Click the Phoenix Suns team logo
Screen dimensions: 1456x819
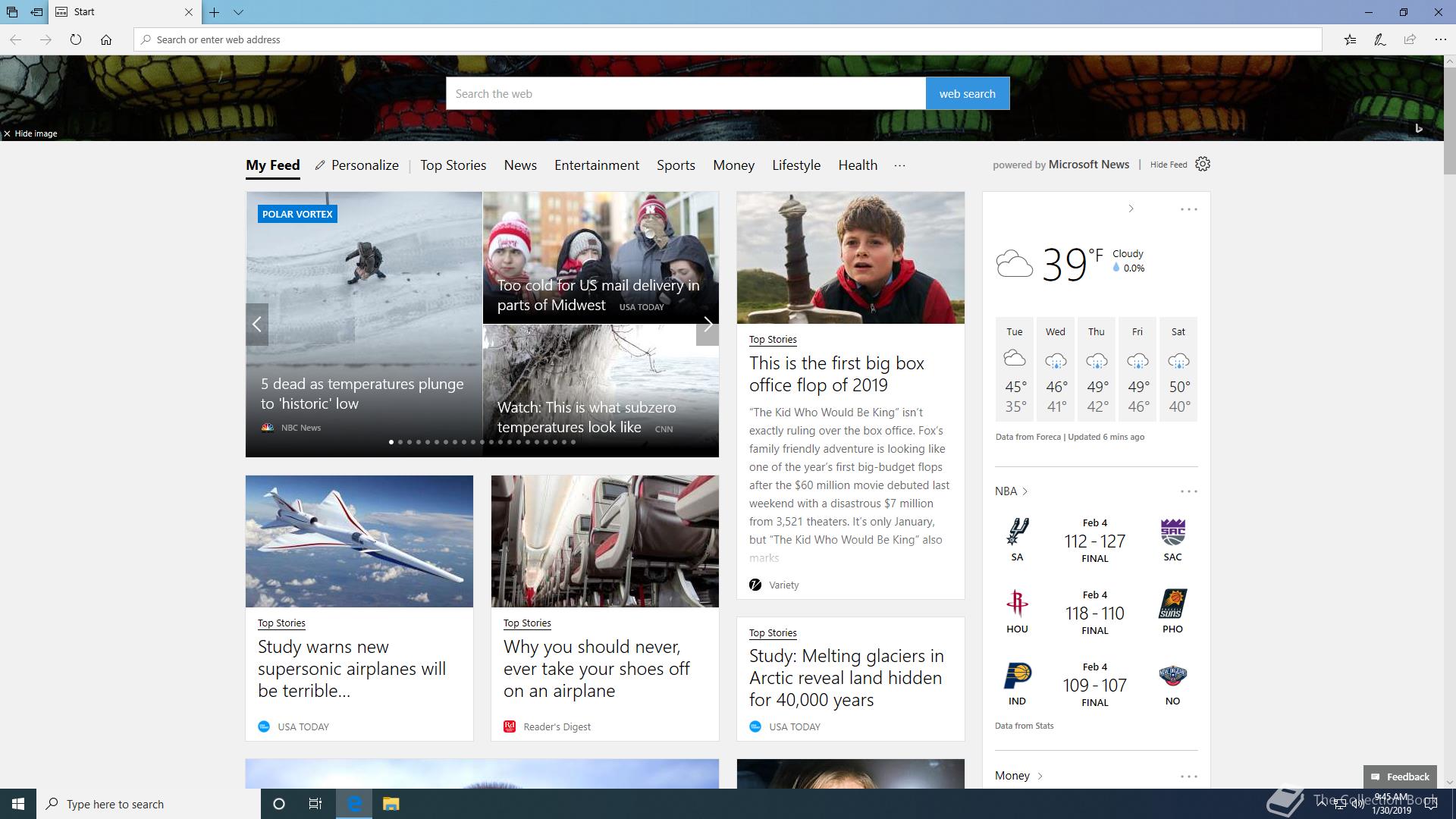coord(1172,604)
